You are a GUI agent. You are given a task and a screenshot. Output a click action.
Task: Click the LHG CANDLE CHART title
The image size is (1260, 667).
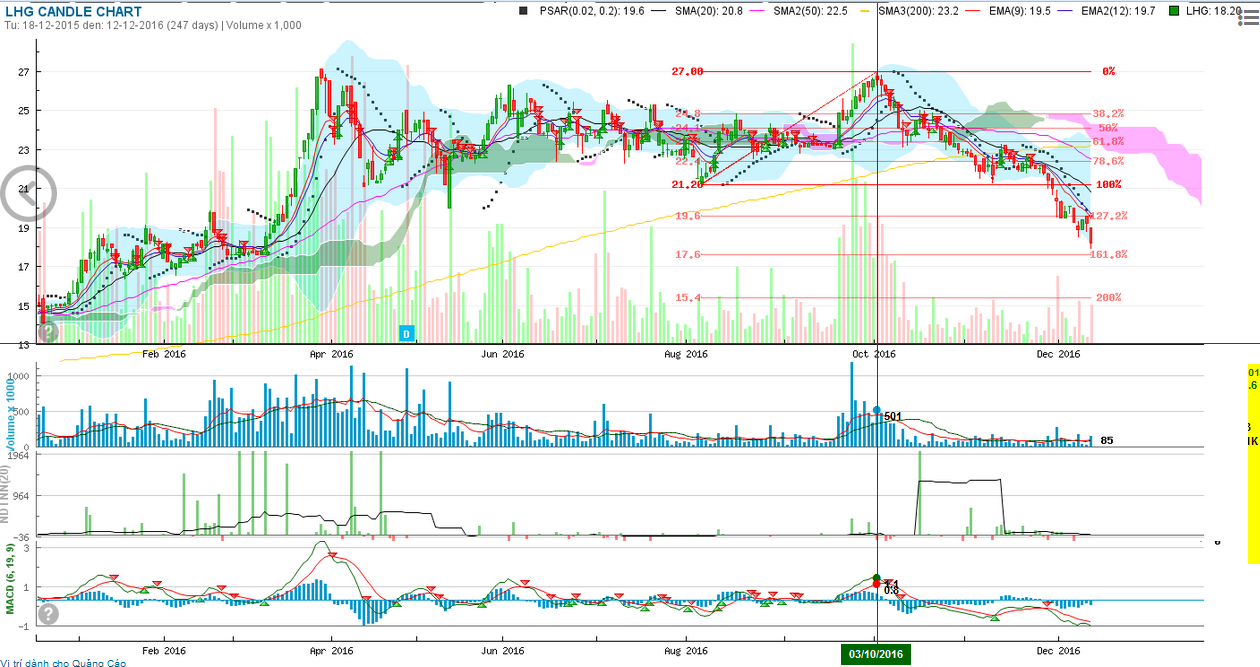coord(73,12)
